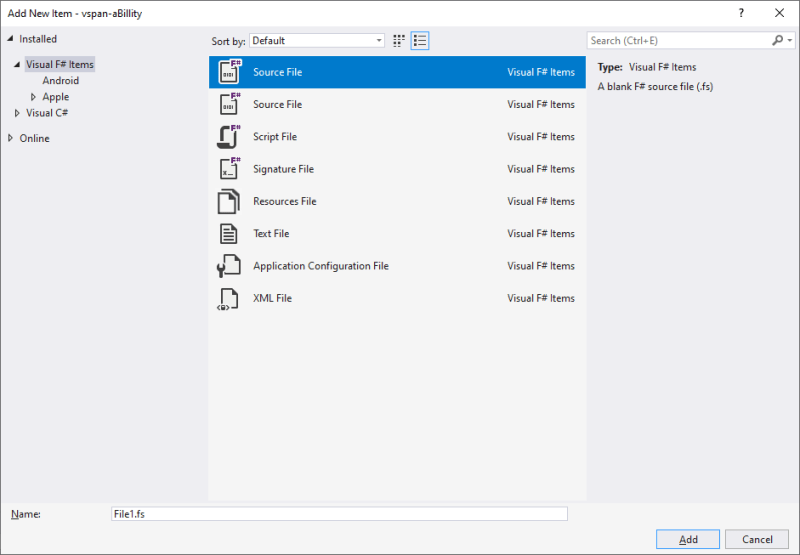Collapse the Installed tree section

10,39
